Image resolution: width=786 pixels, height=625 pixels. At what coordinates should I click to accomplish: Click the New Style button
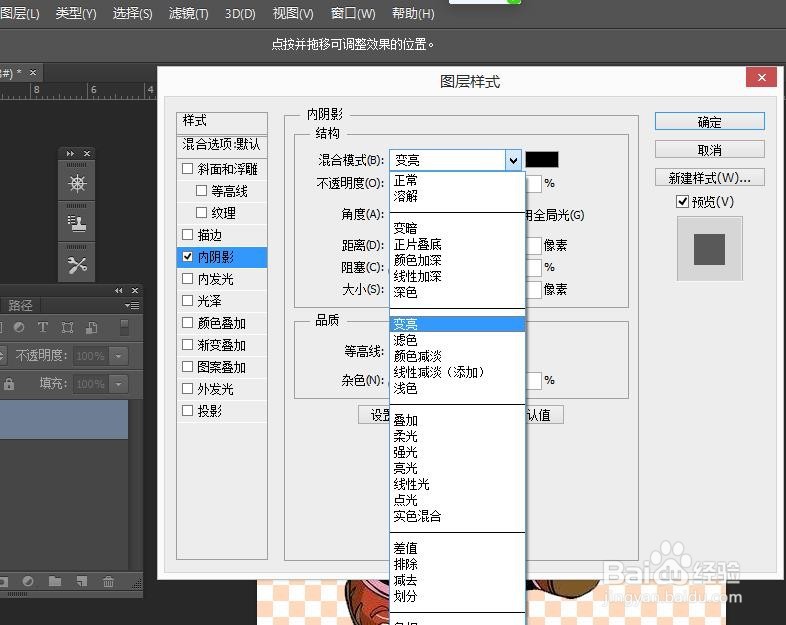coord(709,177)
